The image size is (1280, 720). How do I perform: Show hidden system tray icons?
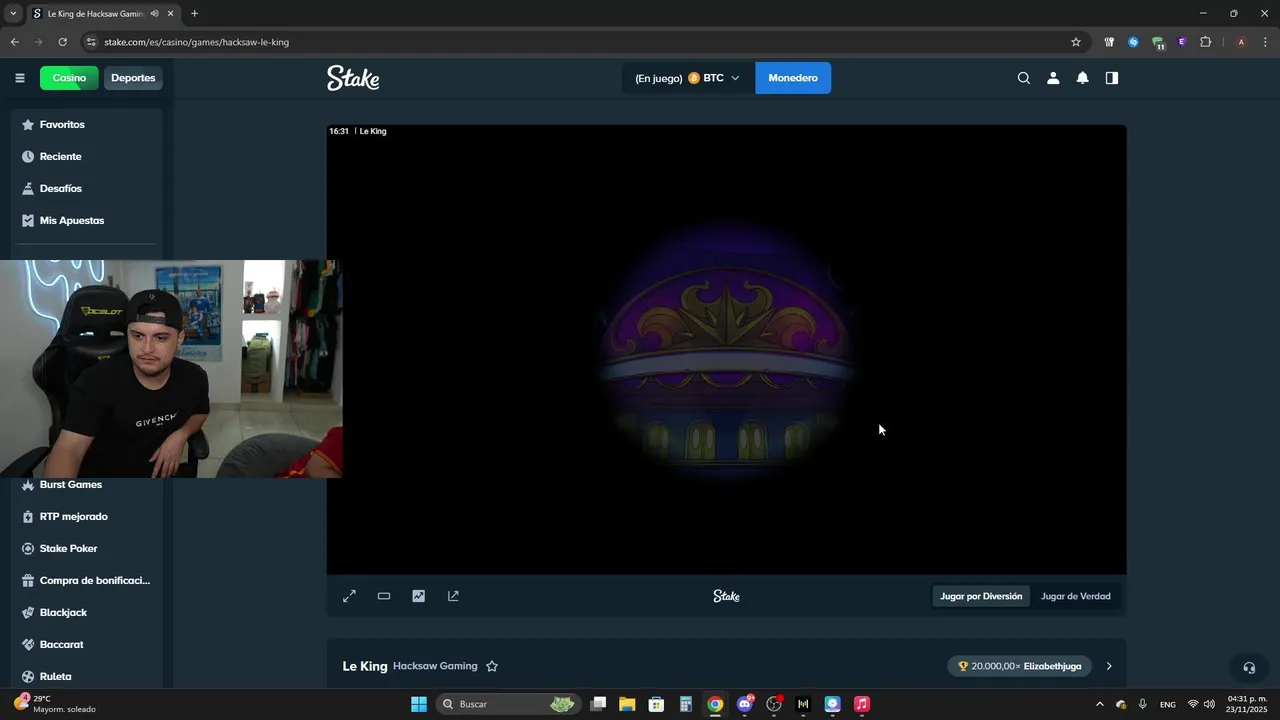[1100, 704]
